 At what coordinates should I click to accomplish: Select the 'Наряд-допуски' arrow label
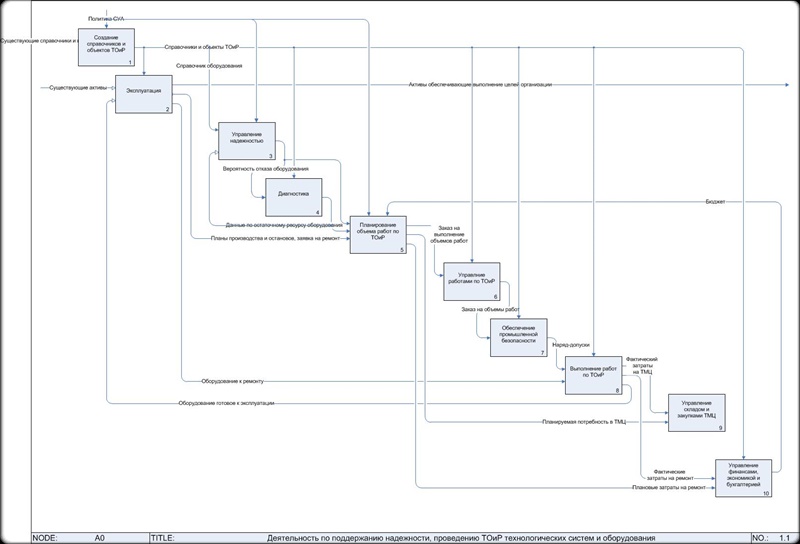click(570, 346)
